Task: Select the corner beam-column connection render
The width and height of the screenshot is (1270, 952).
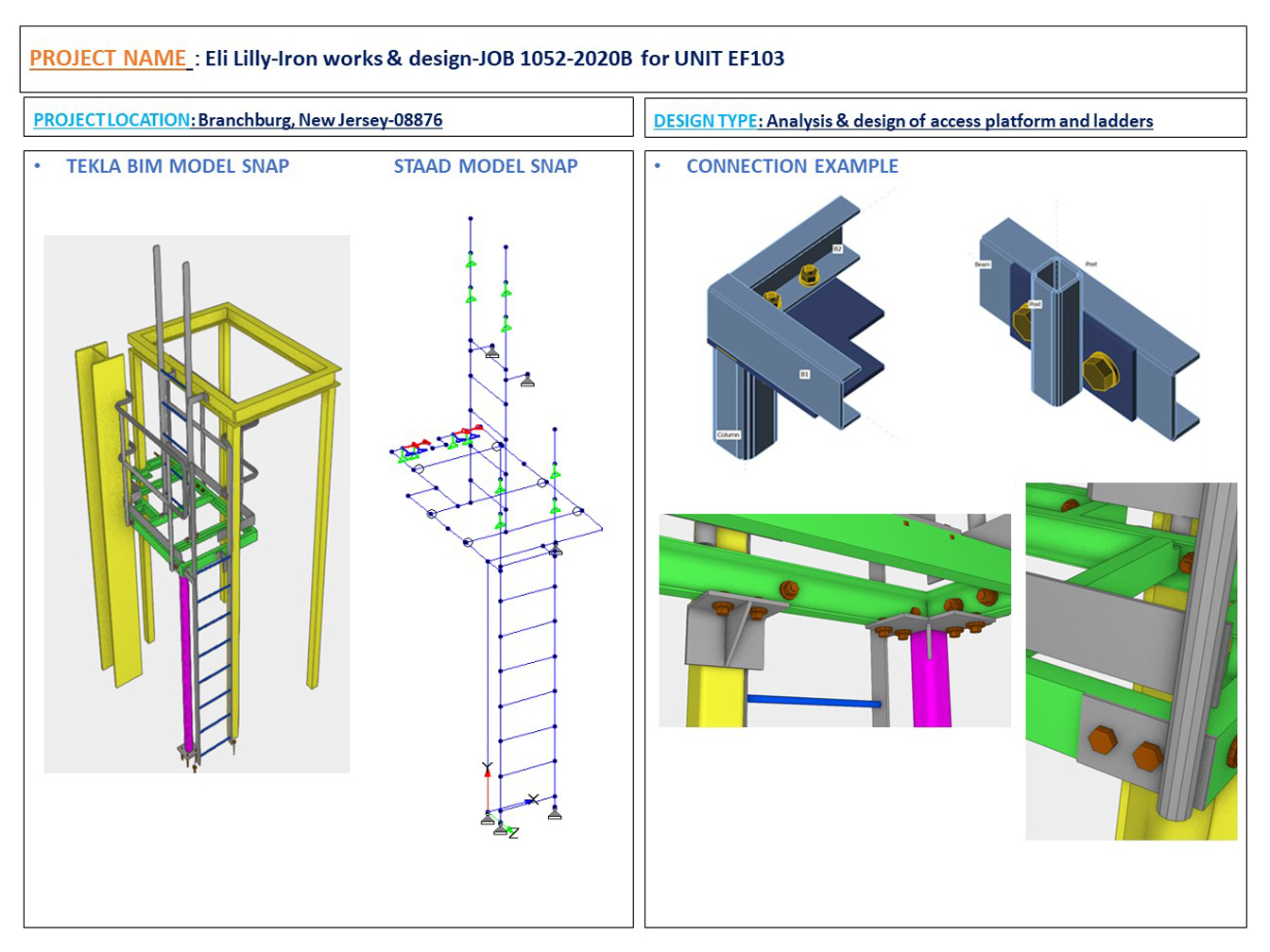Action: point(797,328)
